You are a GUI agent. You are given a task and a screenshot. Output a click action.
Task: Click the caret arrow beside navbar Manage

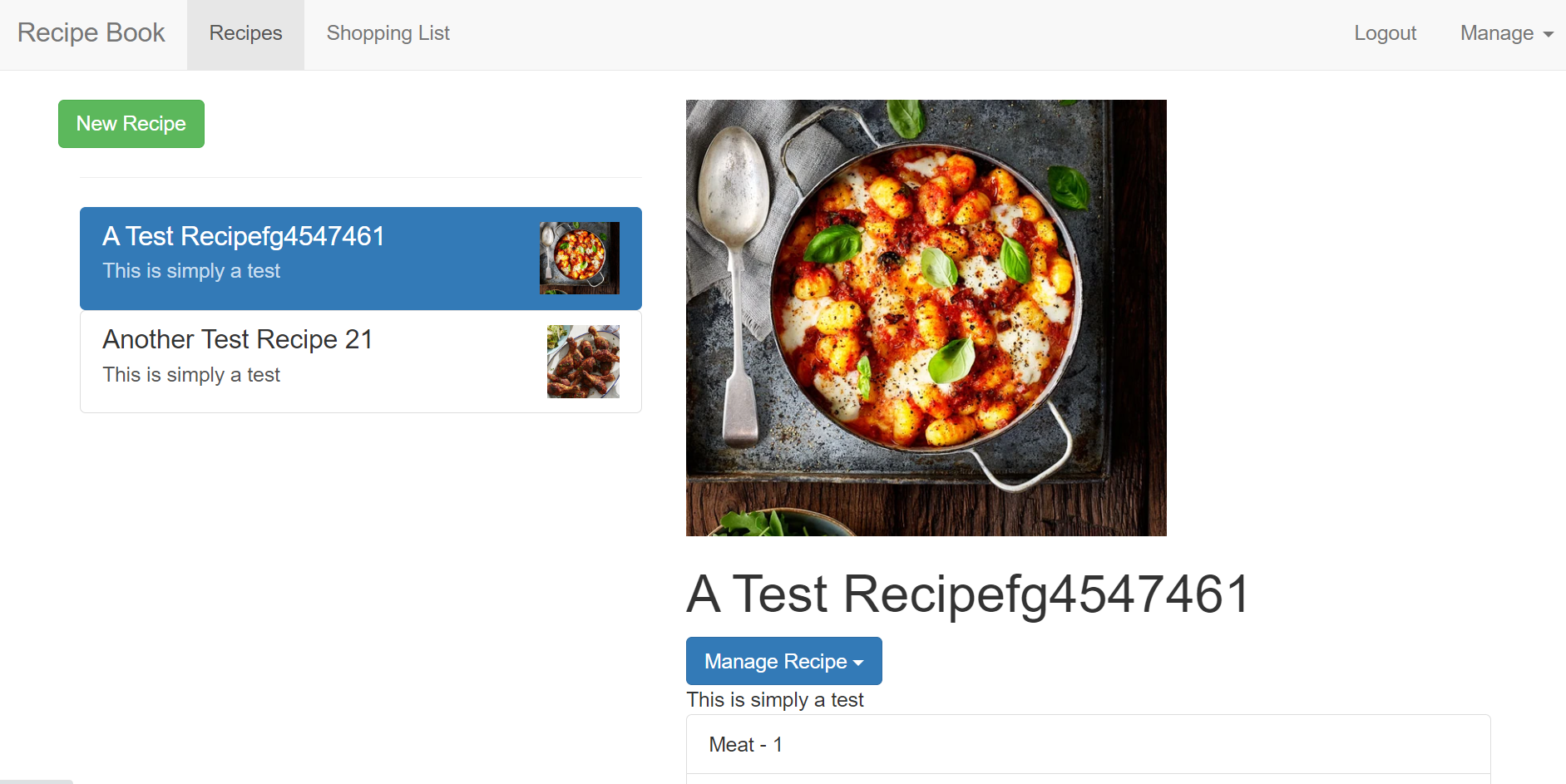point(1549,34)
